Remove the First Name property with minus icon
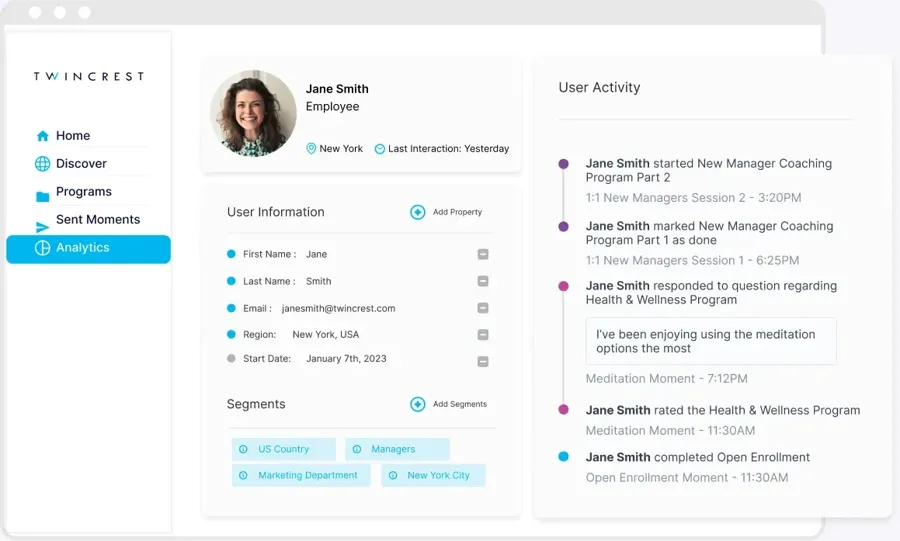 tap(483, 254)
